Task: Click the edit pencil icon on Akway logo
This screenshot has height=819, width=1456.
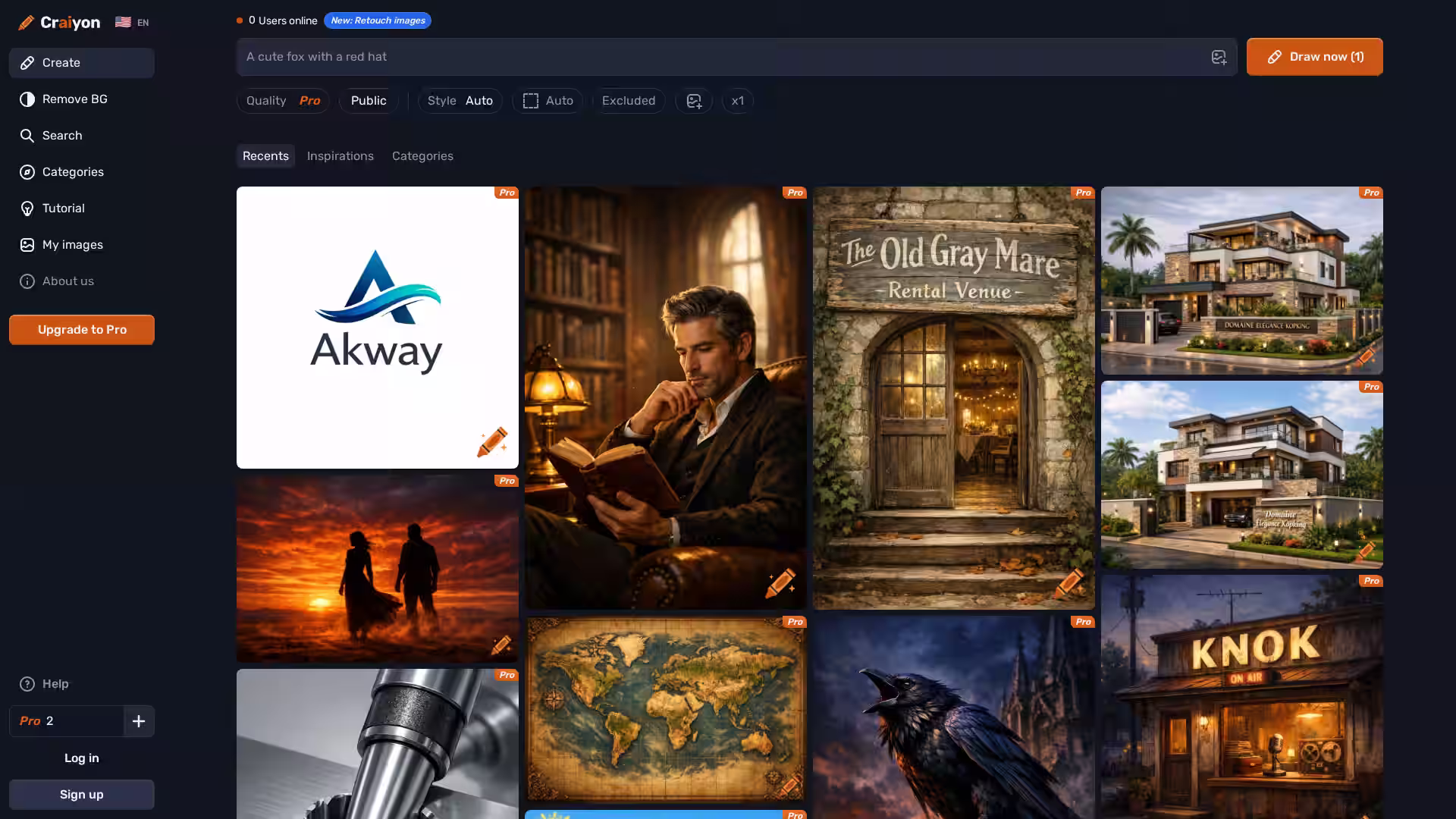Action: coord(492,442)
